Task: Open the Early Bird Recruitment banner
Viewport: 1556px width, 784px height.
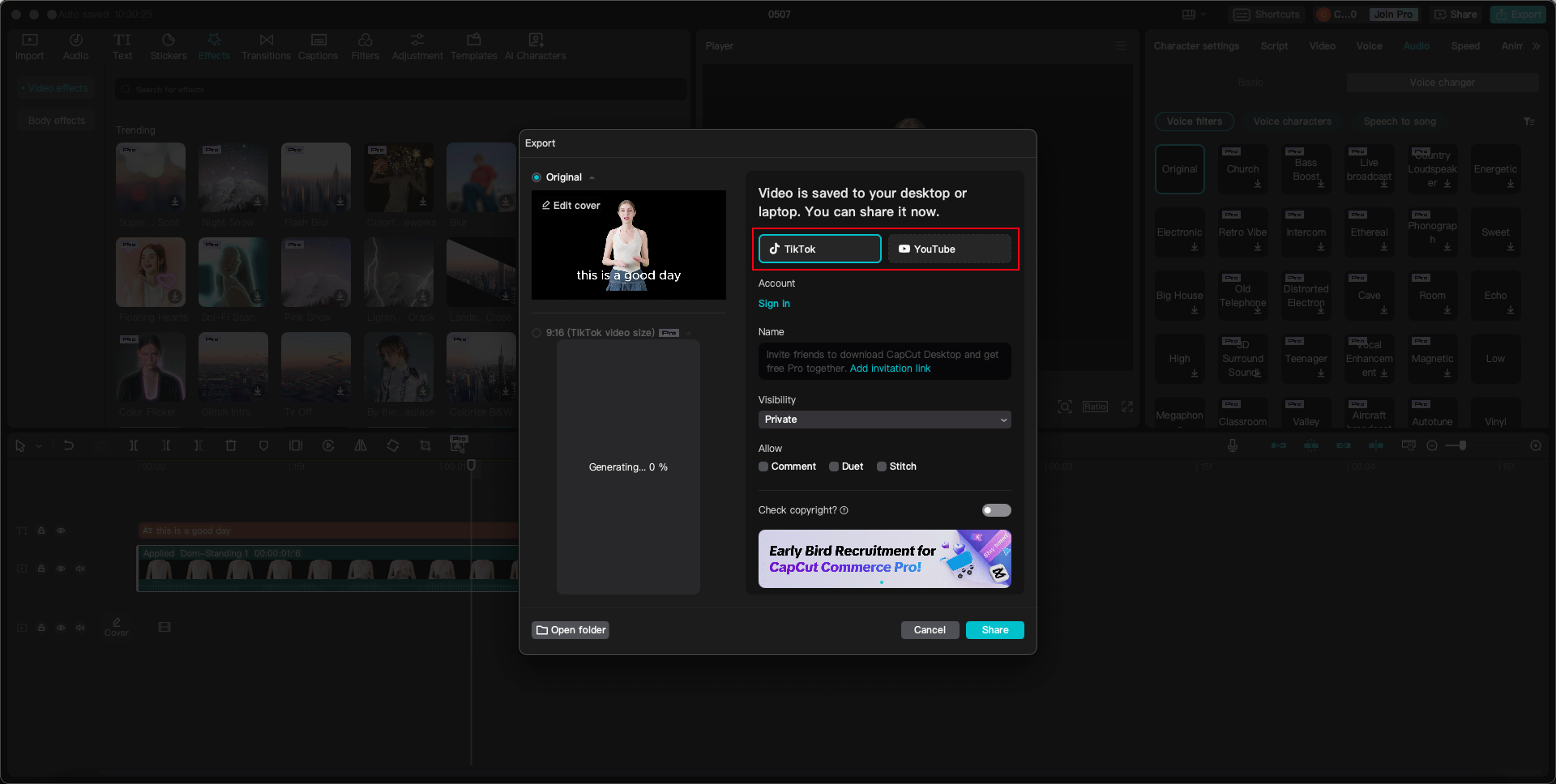Action: tap(885, 559)
